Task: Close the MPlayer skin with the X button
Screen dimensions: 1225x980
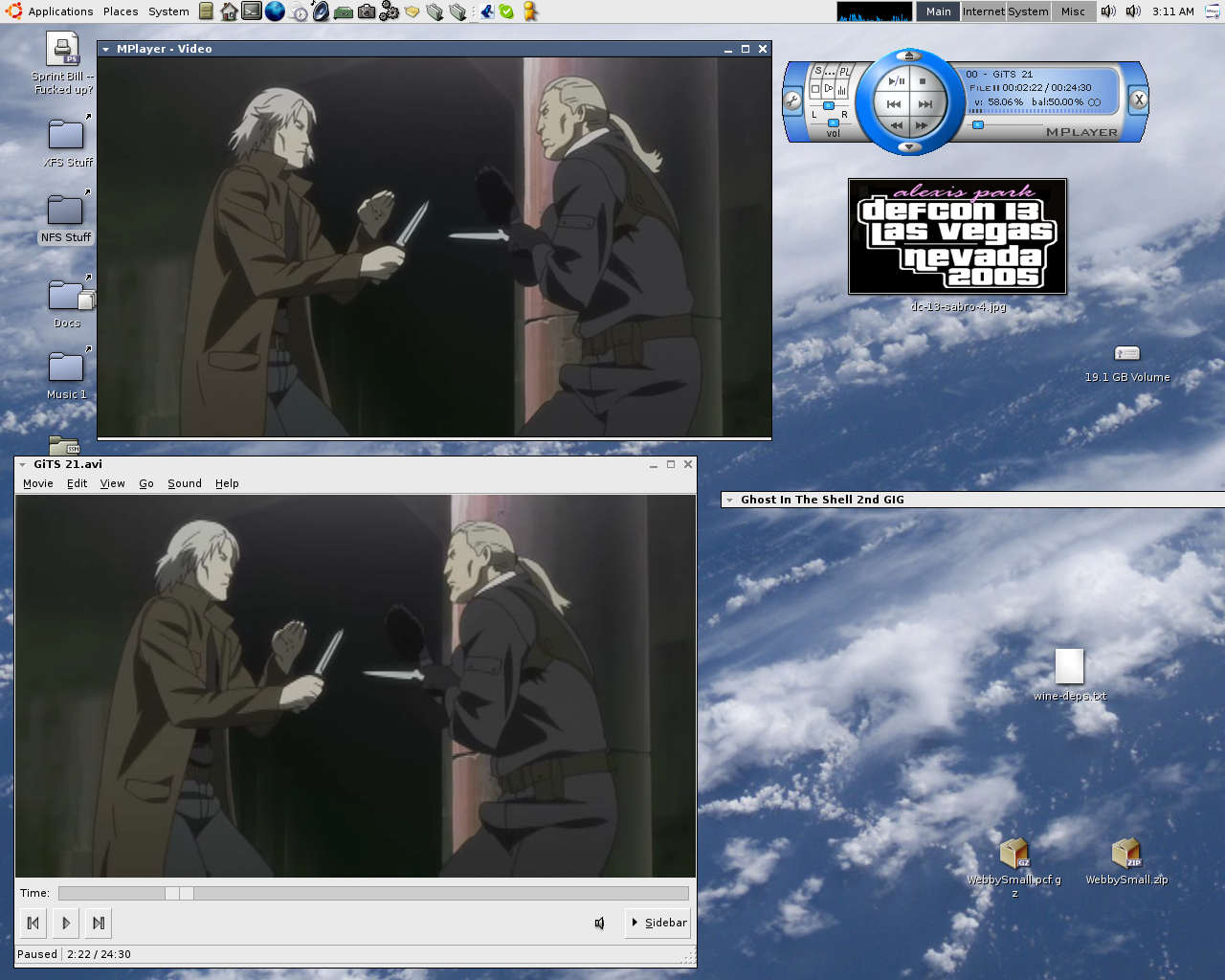Action: 1139,99
